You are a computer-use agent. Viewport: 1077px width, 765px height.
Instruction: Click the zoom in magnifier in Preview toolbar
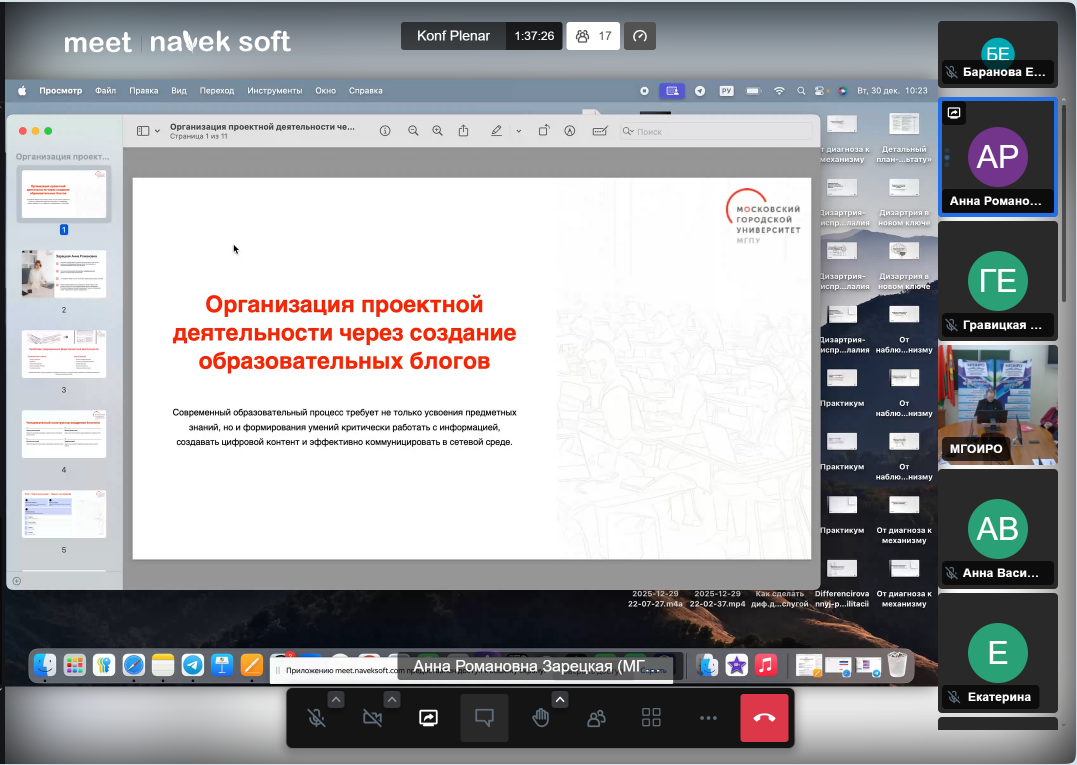click(437, 131)
